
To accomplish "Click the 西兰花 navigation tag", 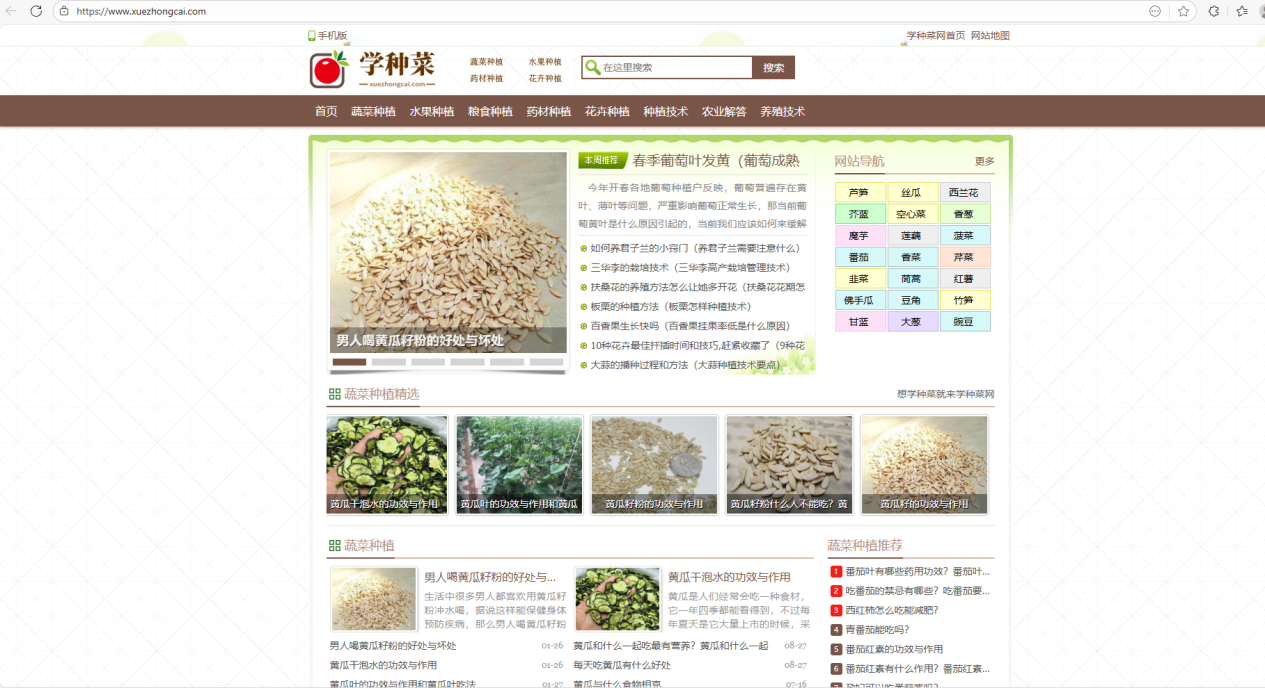I will tap(964, 192).
